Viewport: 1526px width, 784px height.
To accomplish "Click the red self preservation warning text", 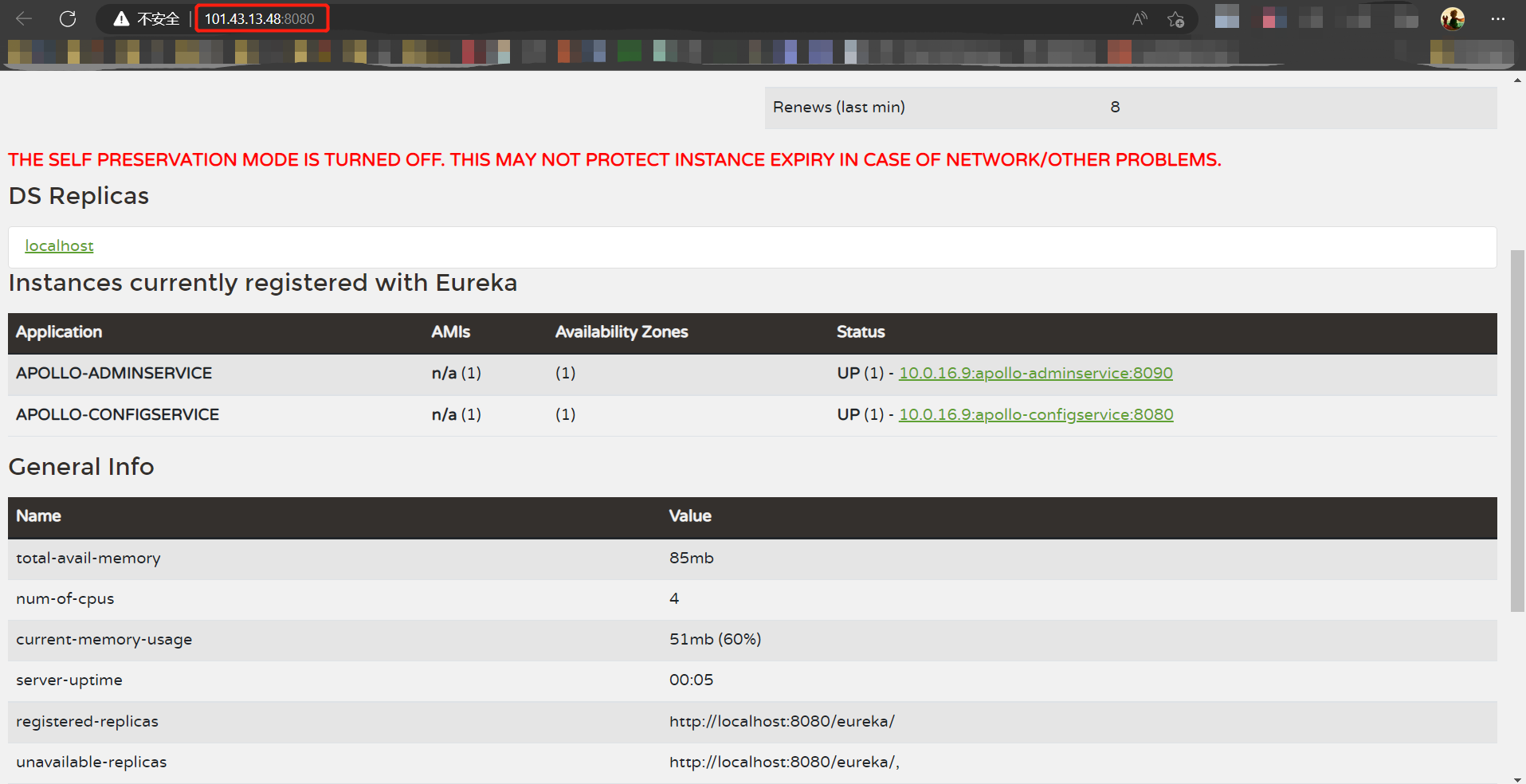I will pos(614,160).
